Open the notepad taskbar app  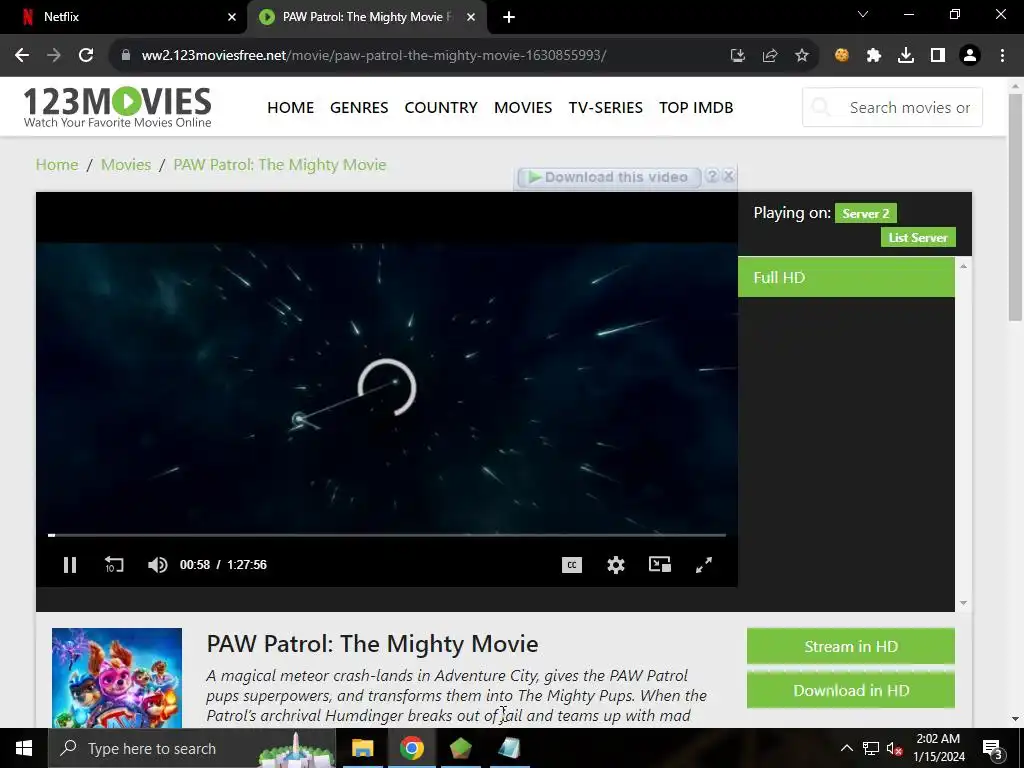coord(509,748)
